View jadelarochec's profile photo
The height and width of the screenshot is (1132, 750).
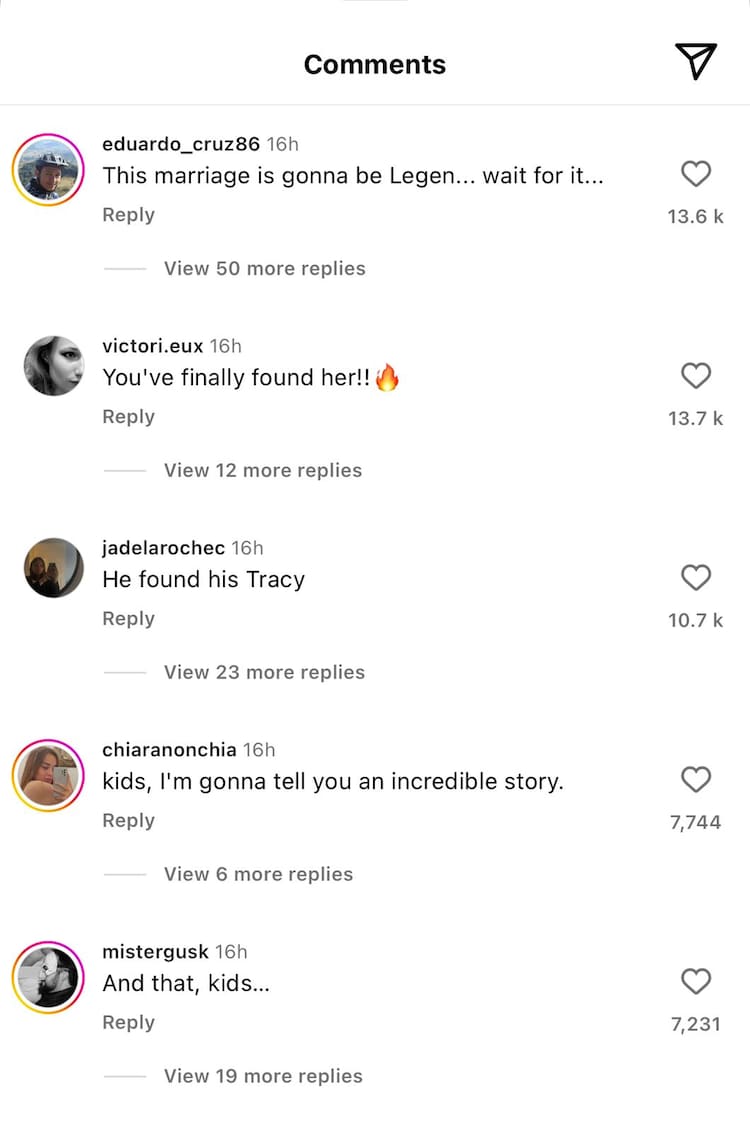[x=54, y=568]
